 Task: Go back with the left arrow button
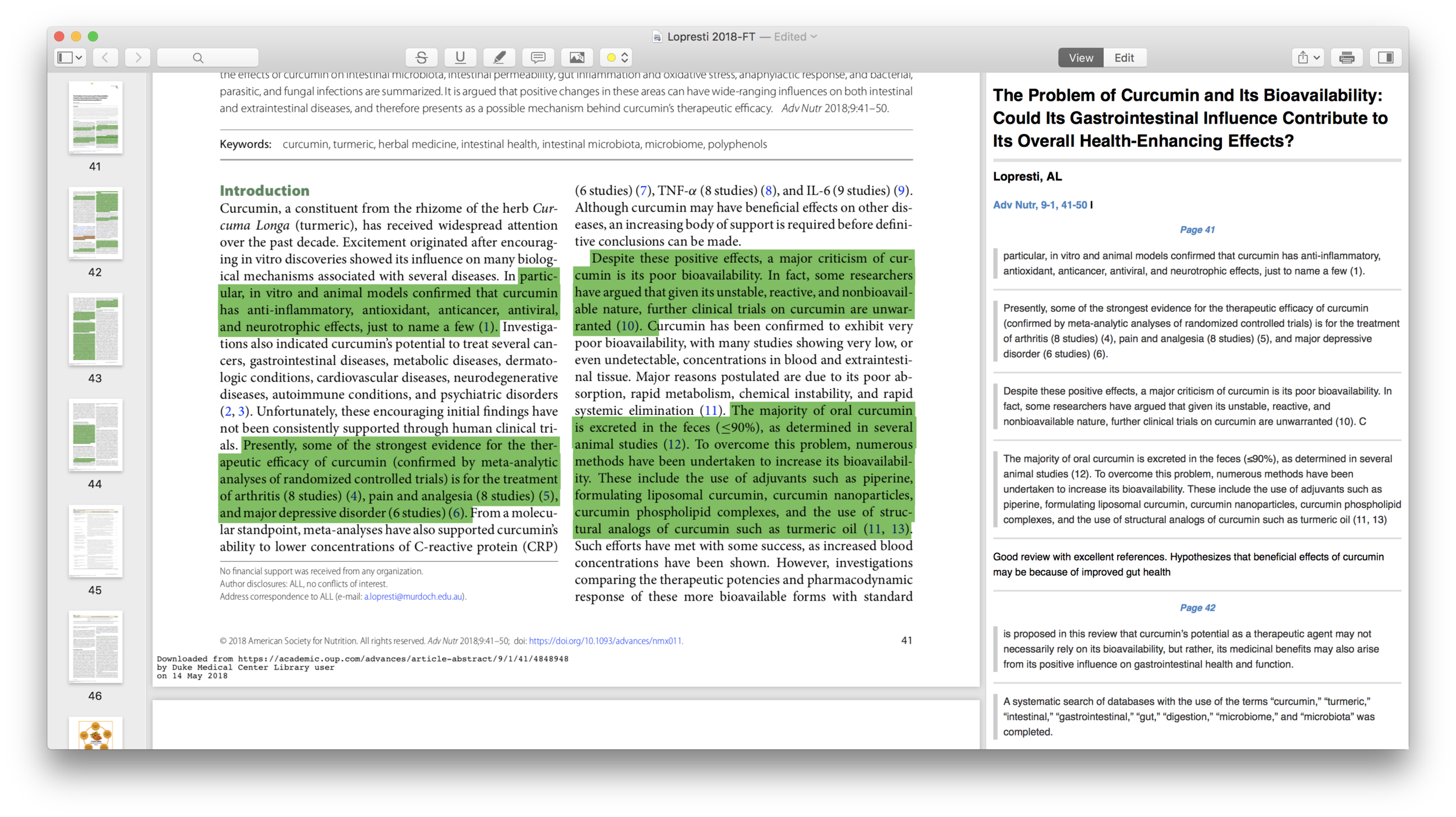pyautogui.click(x=105, y=58)
